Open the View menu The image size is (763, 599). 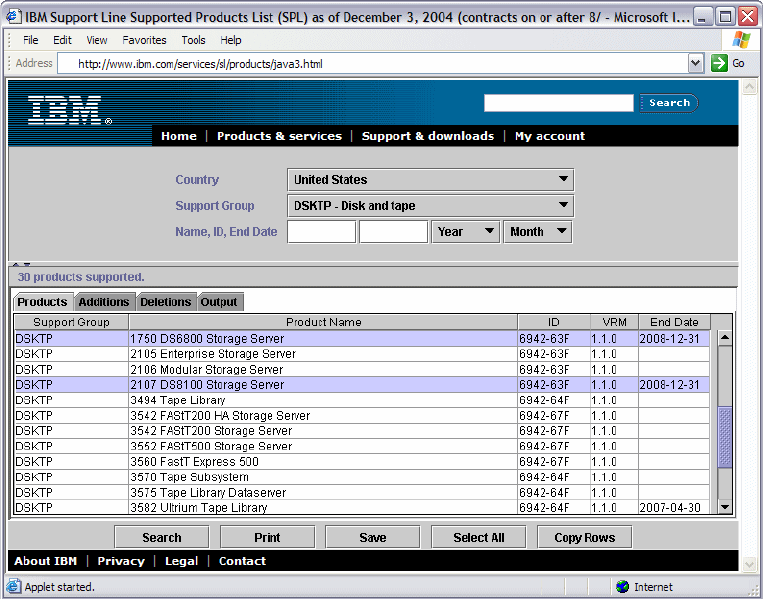point(97,40)
